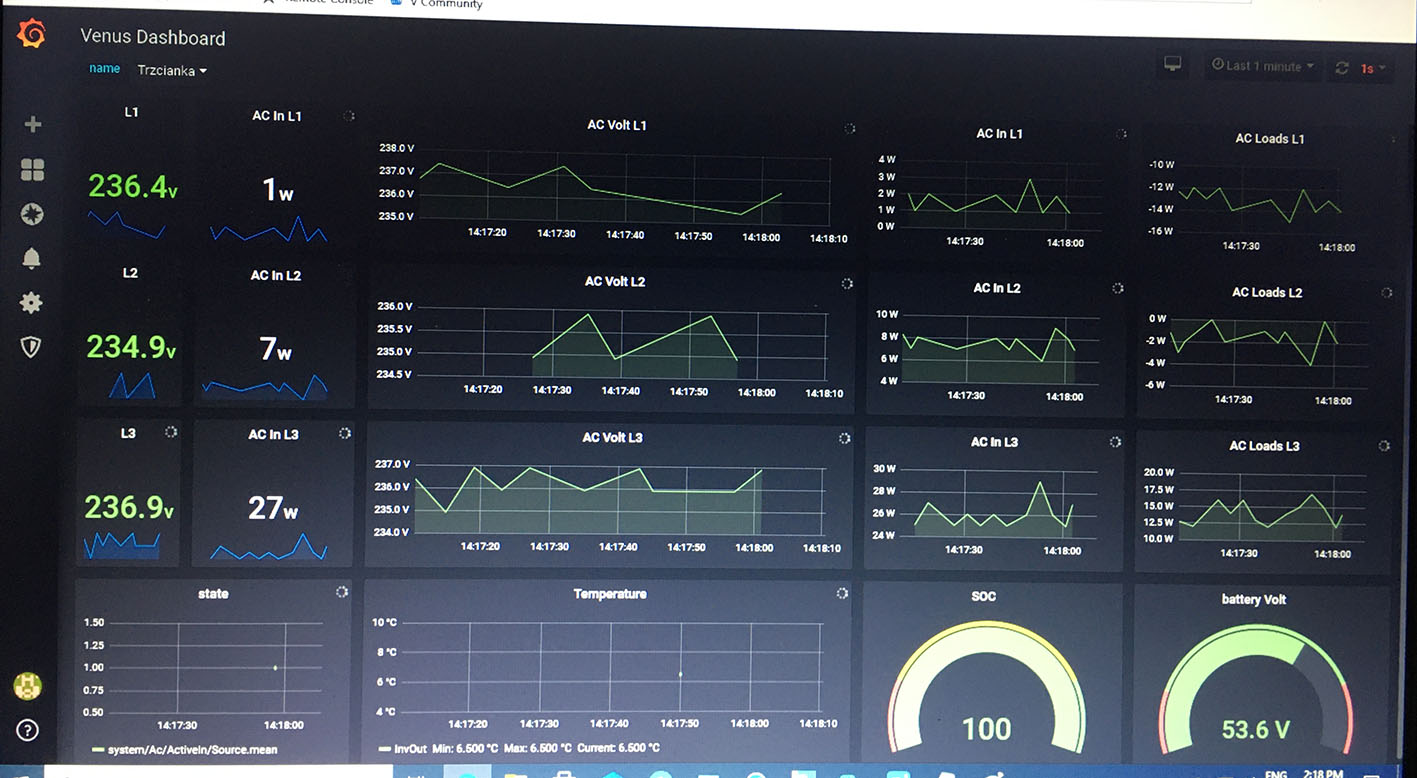Open the L3 voltage stat panel title
This screenshot has width=1417, height=778.
point(128,433)
